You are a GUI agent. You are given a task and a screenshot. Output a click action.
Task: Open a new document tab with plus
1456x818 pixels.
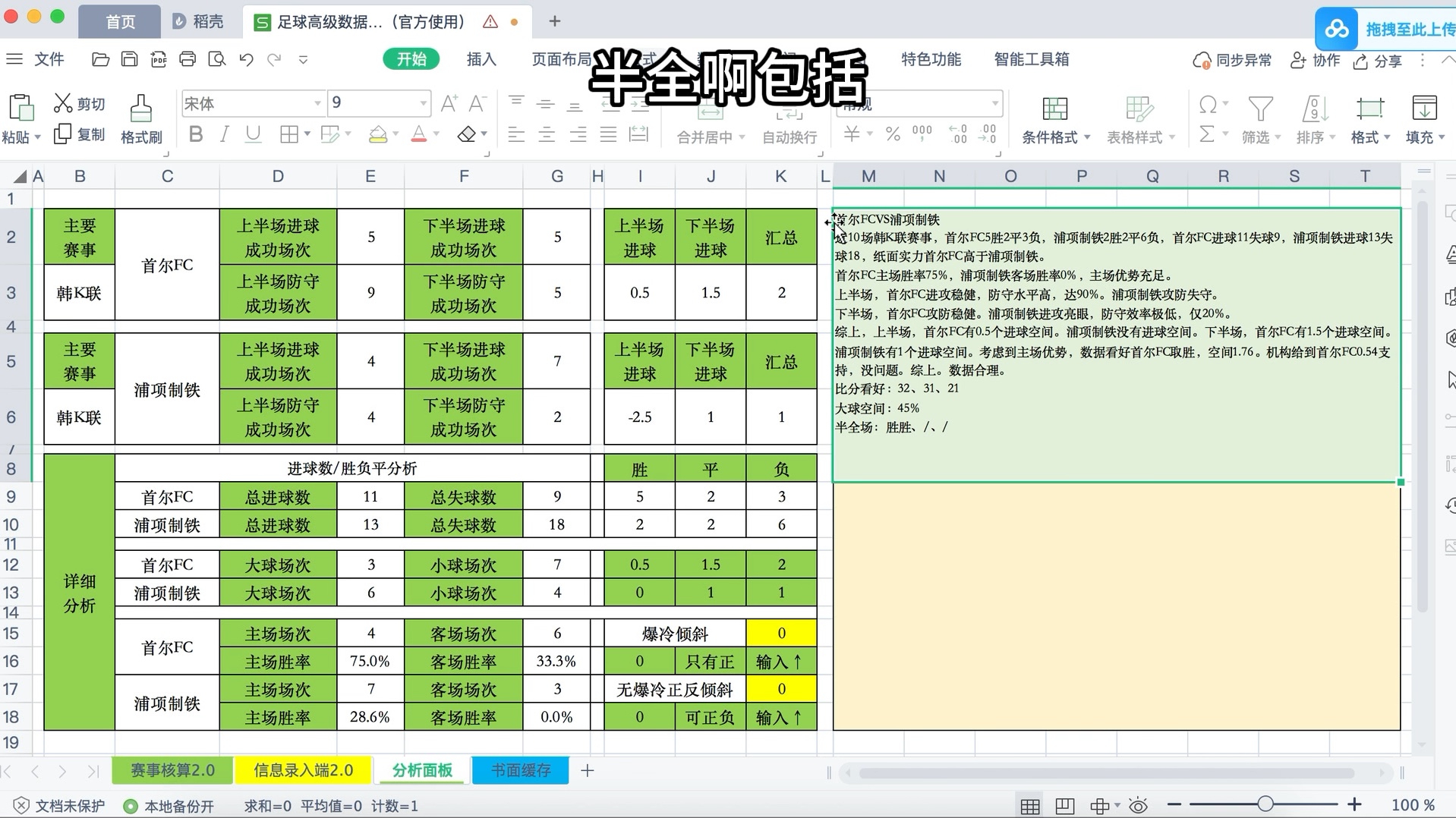(x=554, y=21)
